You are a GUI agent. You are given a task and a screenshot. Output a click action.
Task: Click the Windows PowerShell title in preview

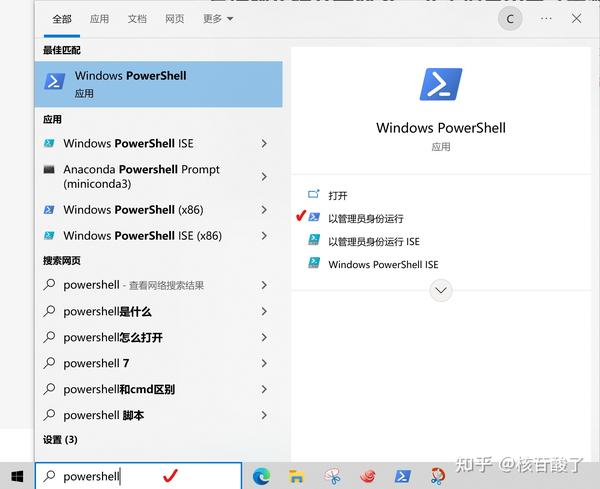pyautogui.click(x=441, y=127)
